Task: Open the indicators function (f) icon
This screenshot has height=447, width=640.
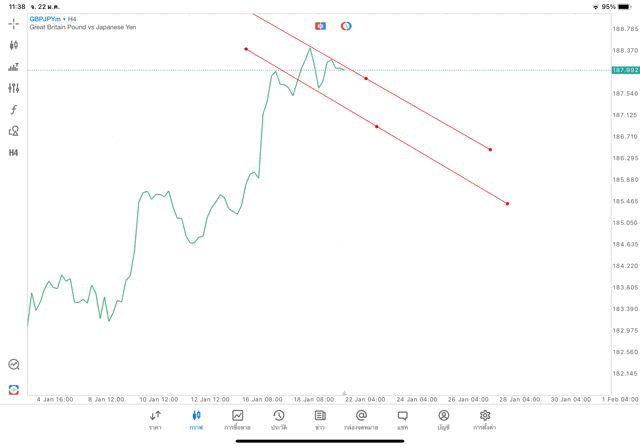Action: tap(14, 110)
